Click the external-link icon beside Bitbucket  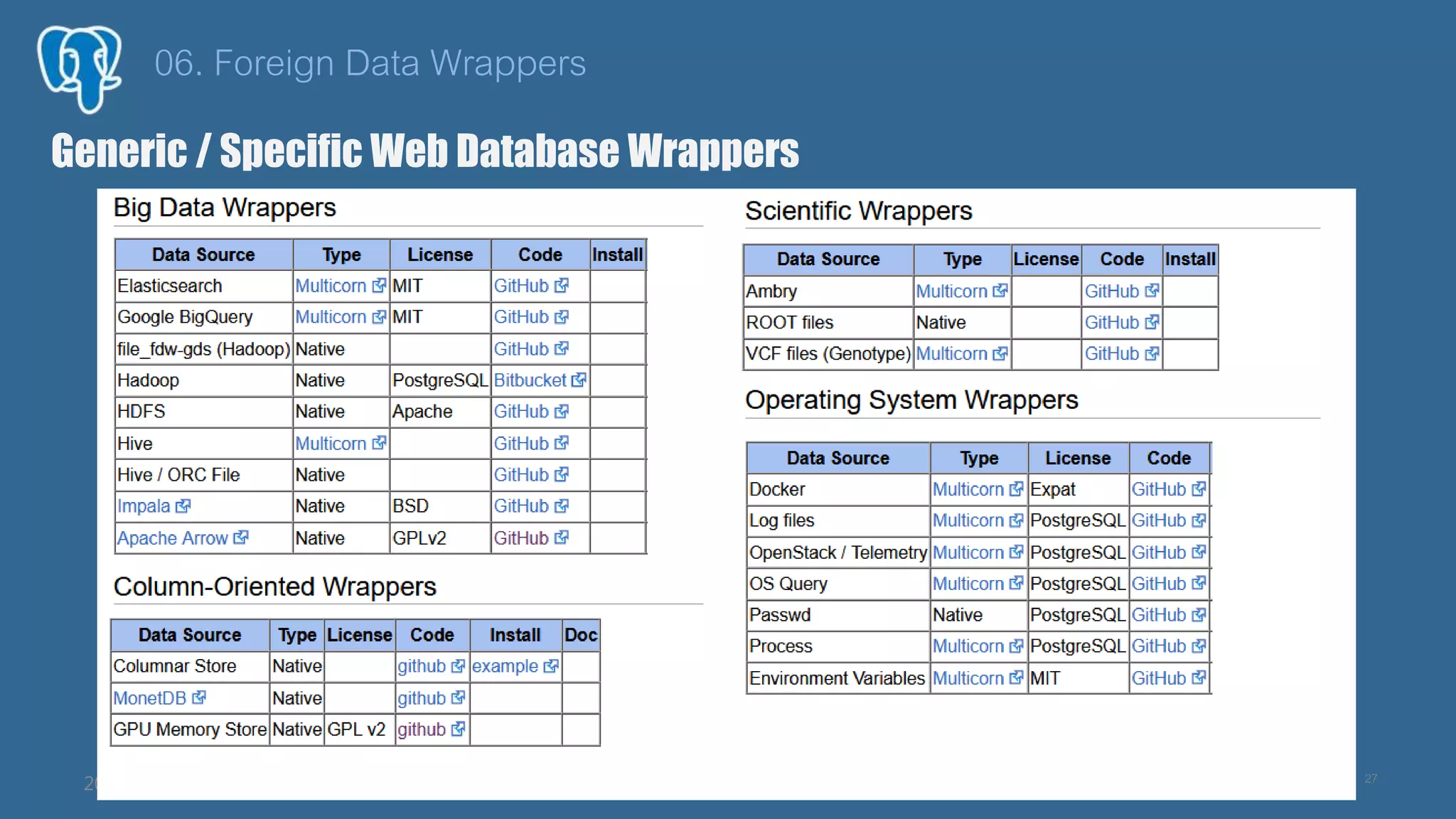click(x=579, y=380)
